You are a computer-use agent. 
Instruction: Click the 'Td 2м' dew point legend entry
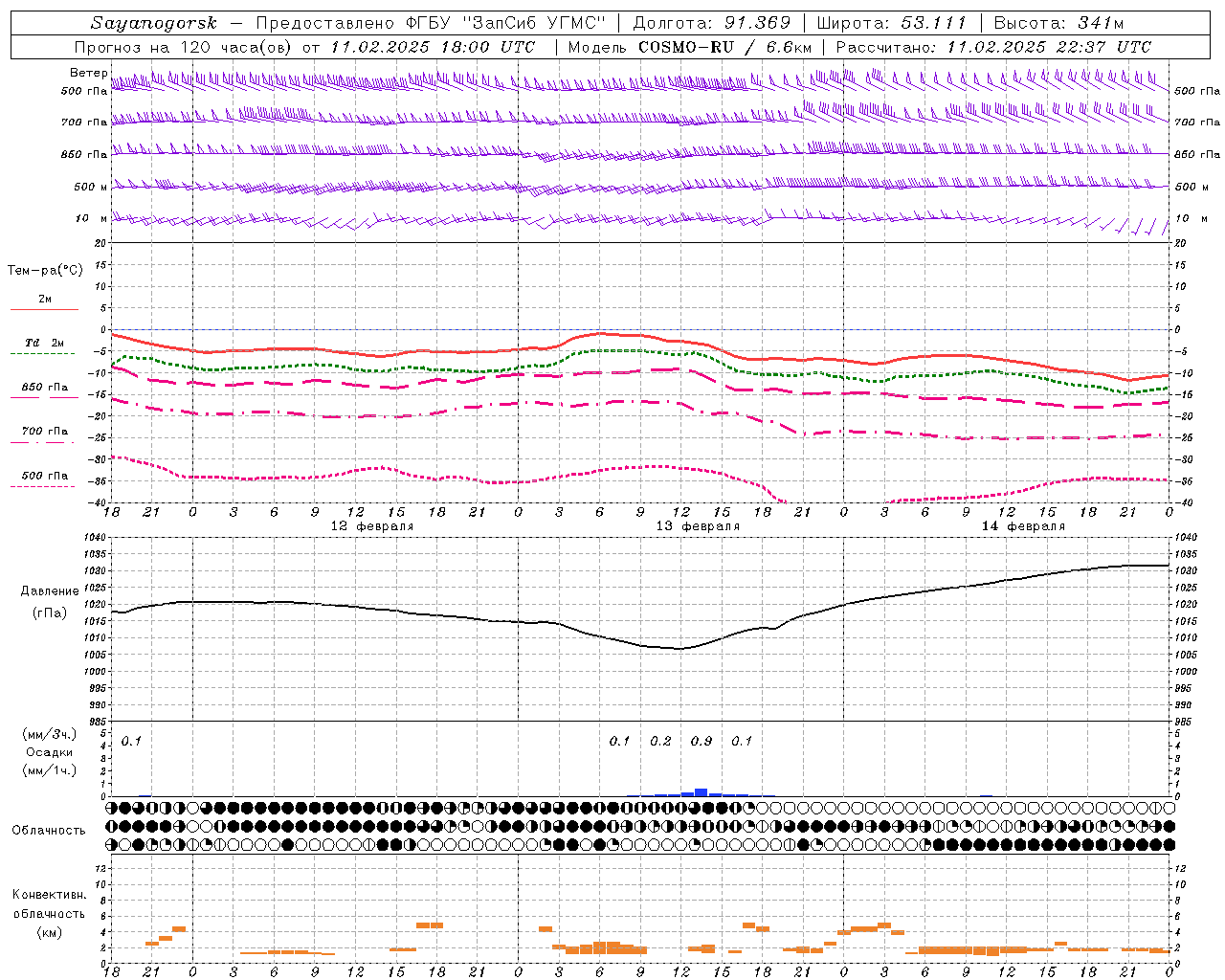[44, 343]
